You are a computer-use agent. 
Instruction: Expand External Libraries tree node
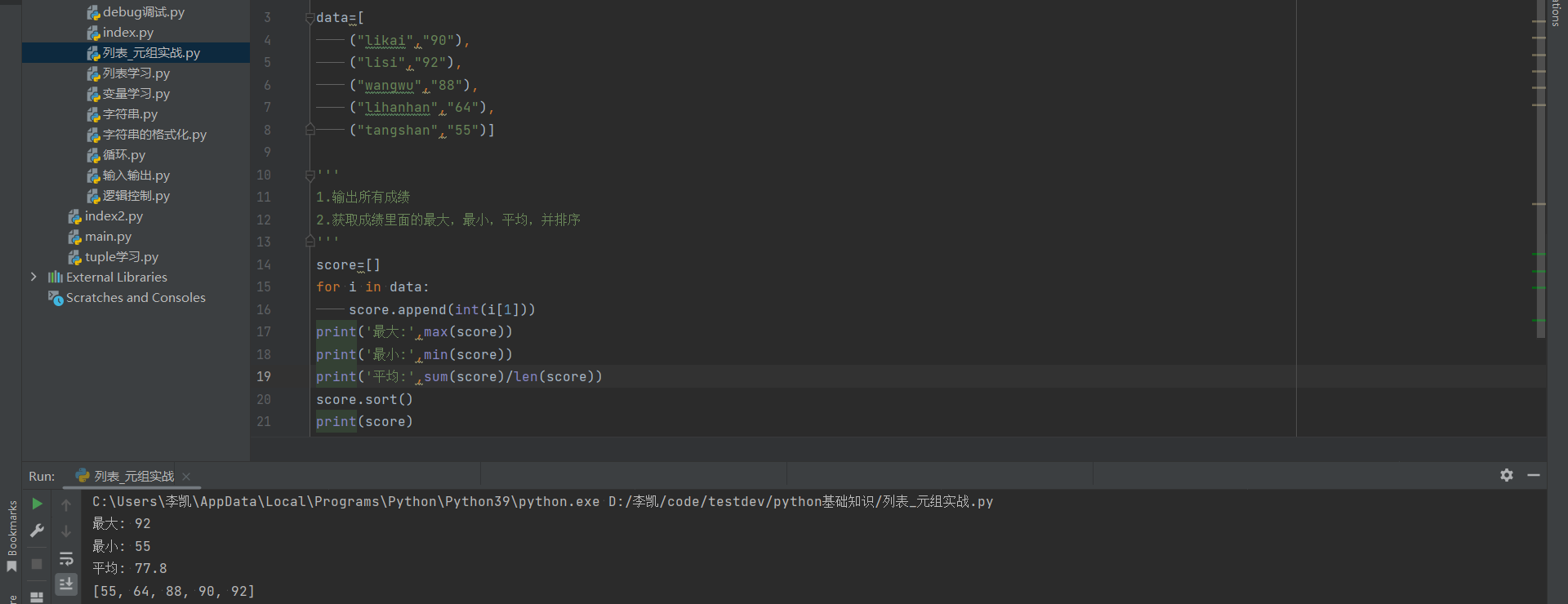pos(33,278)
